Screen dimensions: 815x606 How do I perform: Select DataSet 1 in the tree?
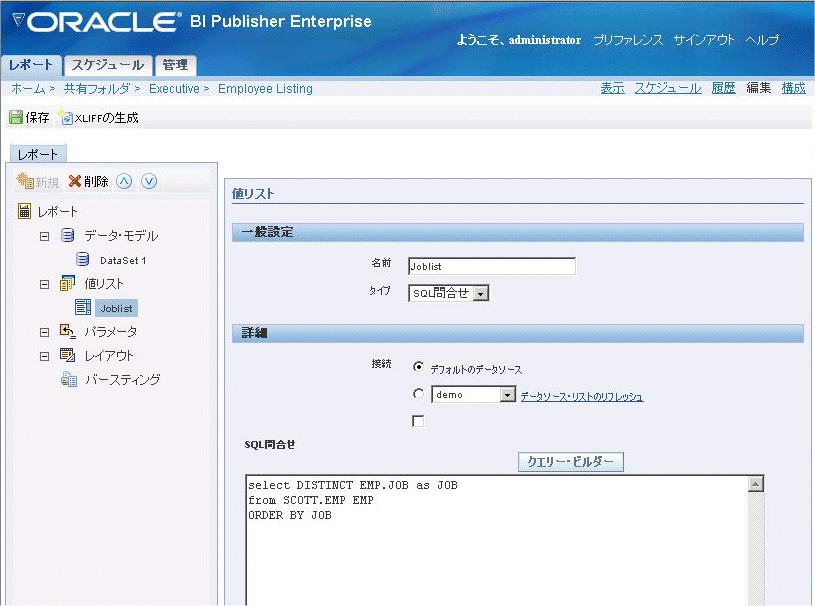[123, 260]
